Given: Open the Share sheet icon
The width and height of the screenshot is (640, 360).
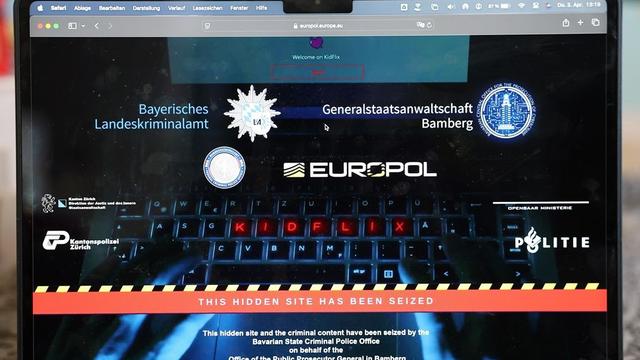Looking at the screenshot, I should 566,23.
